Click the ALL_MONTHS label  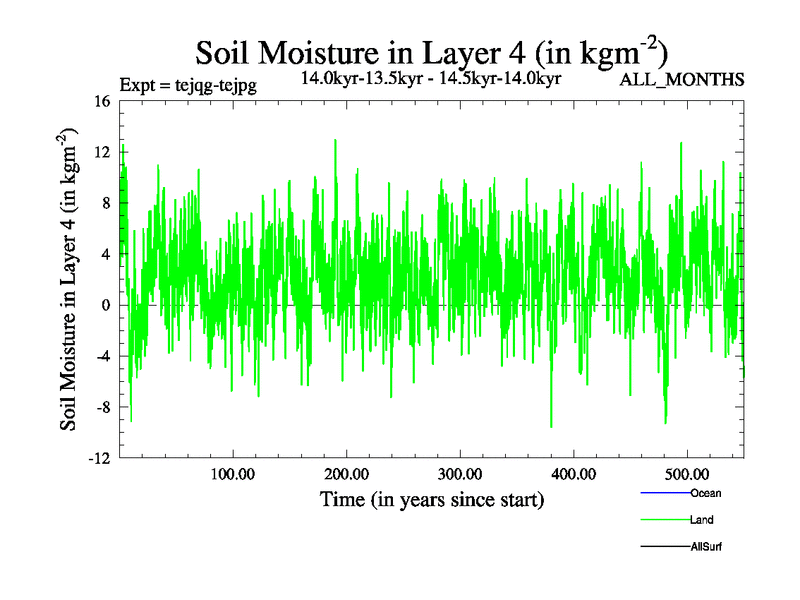(x=682, y=80)
